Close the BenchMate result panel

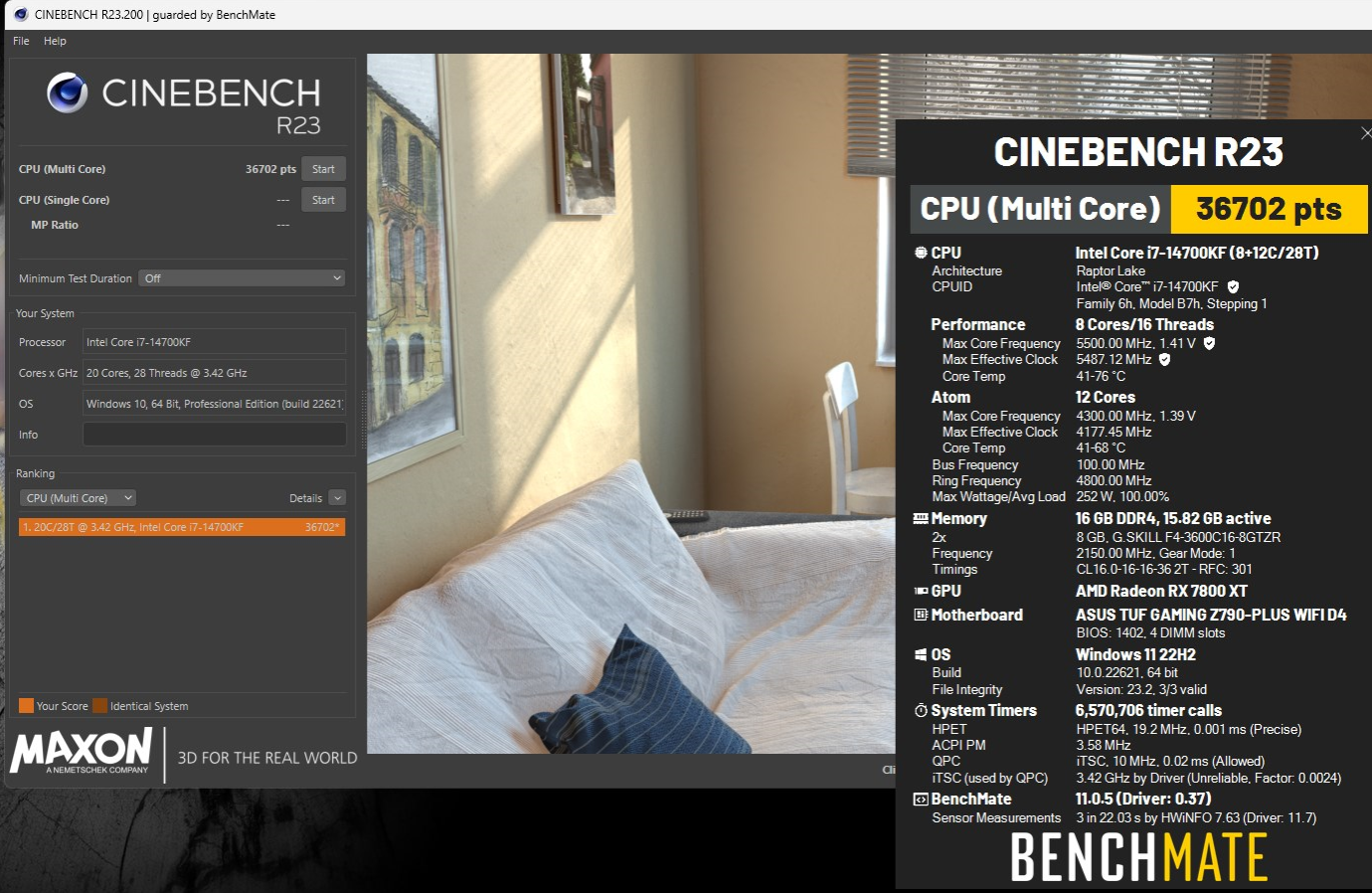(x=1366, y=133)
